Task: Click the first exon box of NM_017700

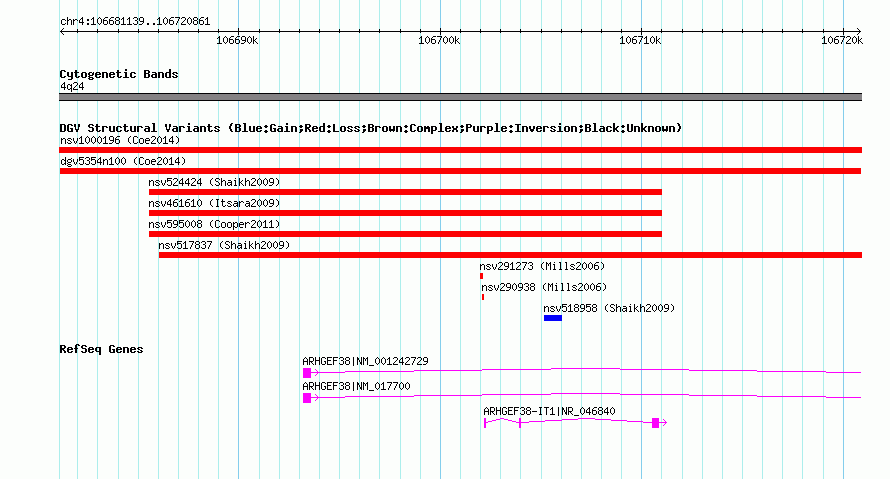Action: click(307, 398)
